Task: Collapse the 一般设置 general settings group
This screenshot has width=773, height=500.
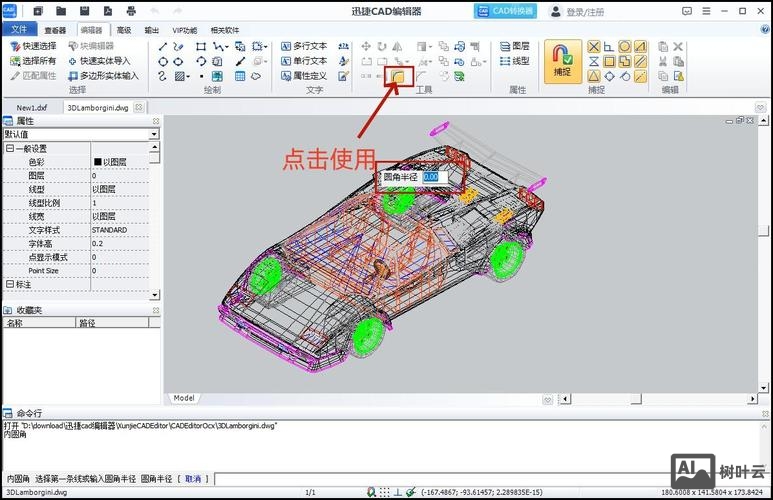Action: (10, 149)
